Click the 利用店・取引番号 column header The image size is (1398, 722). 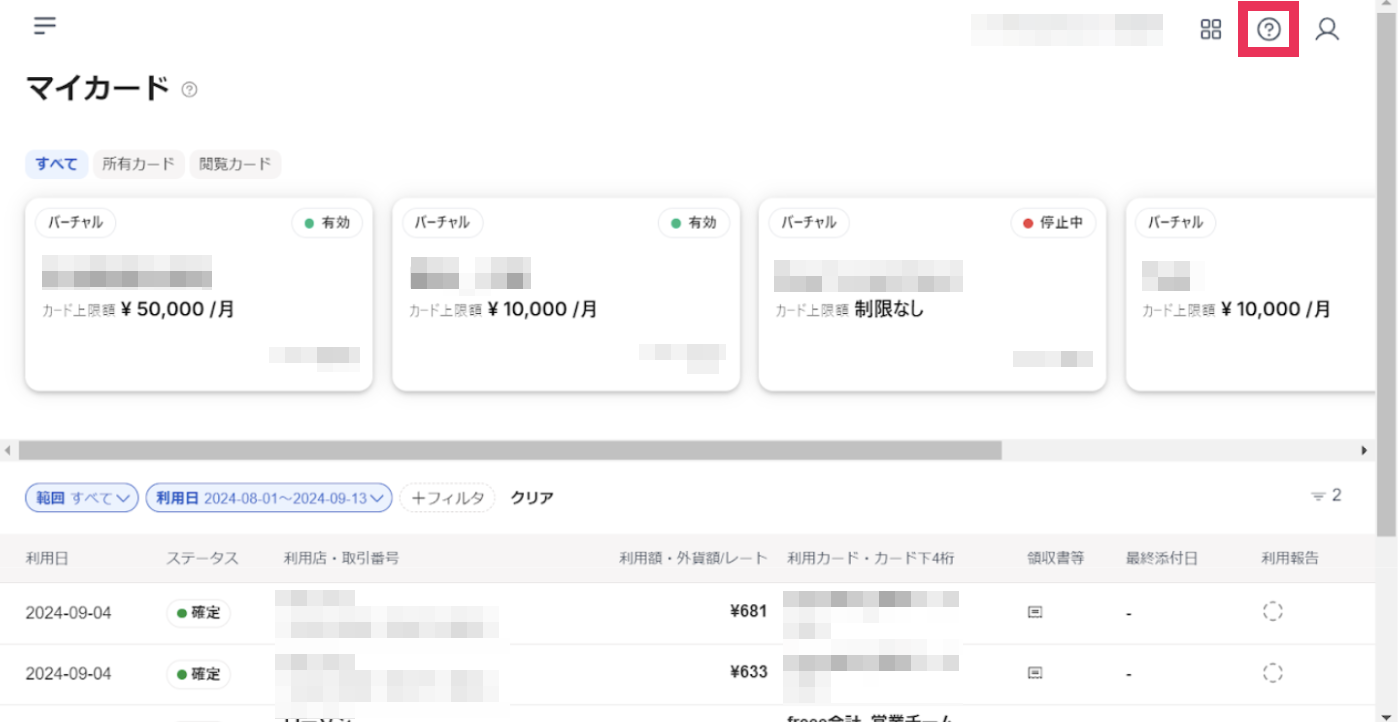pyautogui.click(x=342, y=558)
